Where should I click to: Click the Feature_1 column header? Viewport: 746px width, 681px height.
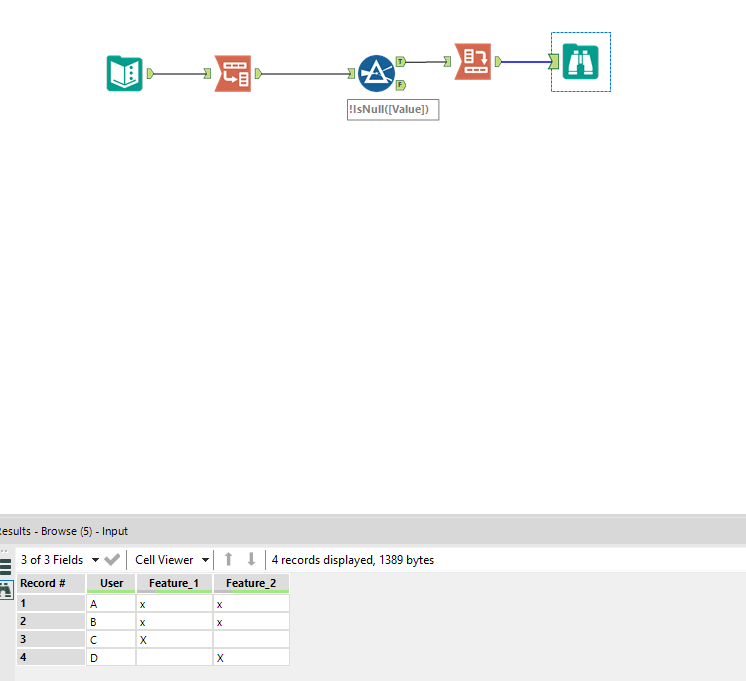[x=174, y=583]
